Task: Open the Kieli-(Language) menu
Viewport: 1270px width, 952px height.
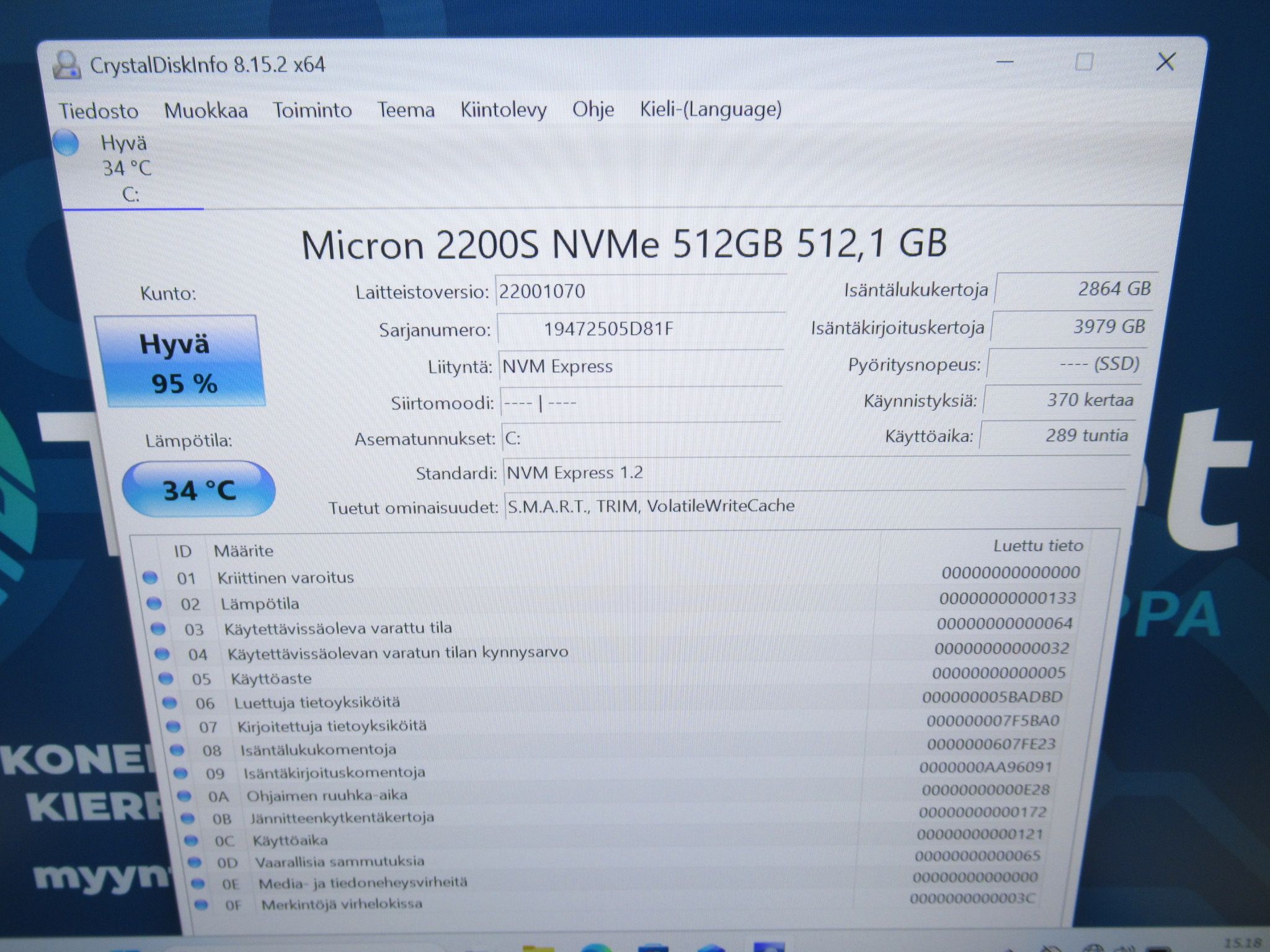Action: tap(711, 109)
